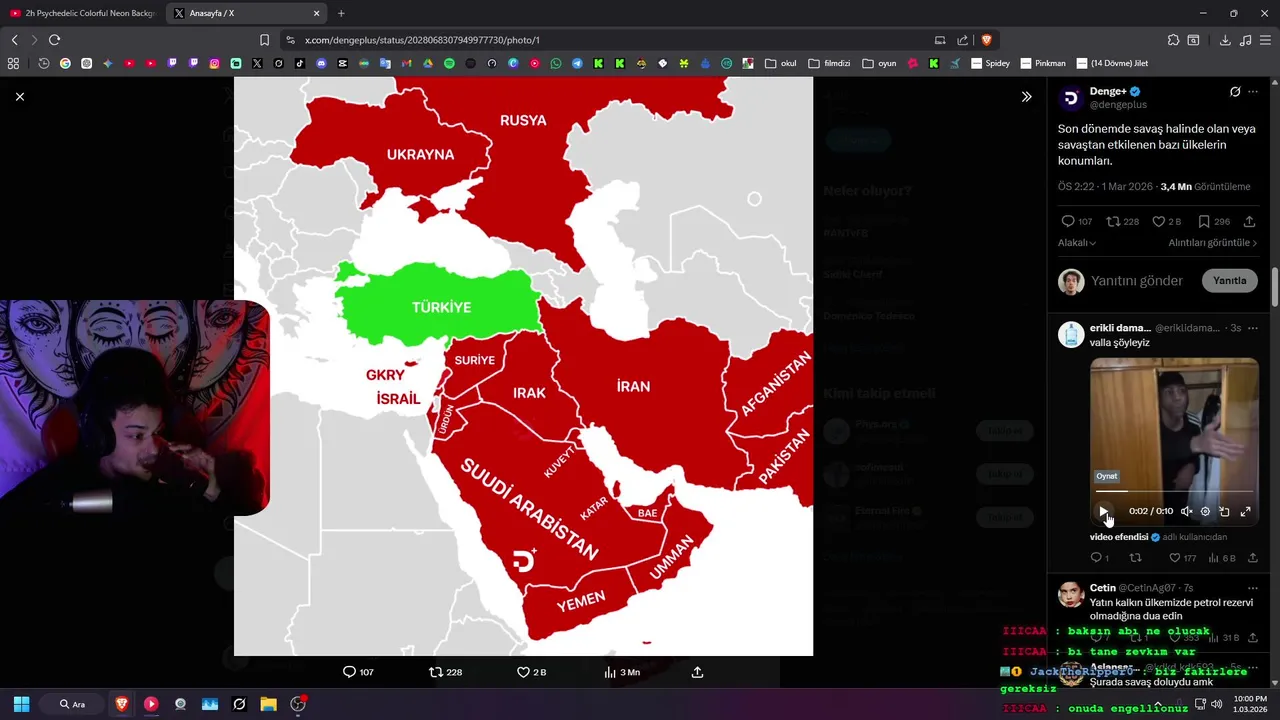The width and height of the screenshot is (1280, 720).
Task: Click the Yanıtını gönder reply field
Action: 1137,281
